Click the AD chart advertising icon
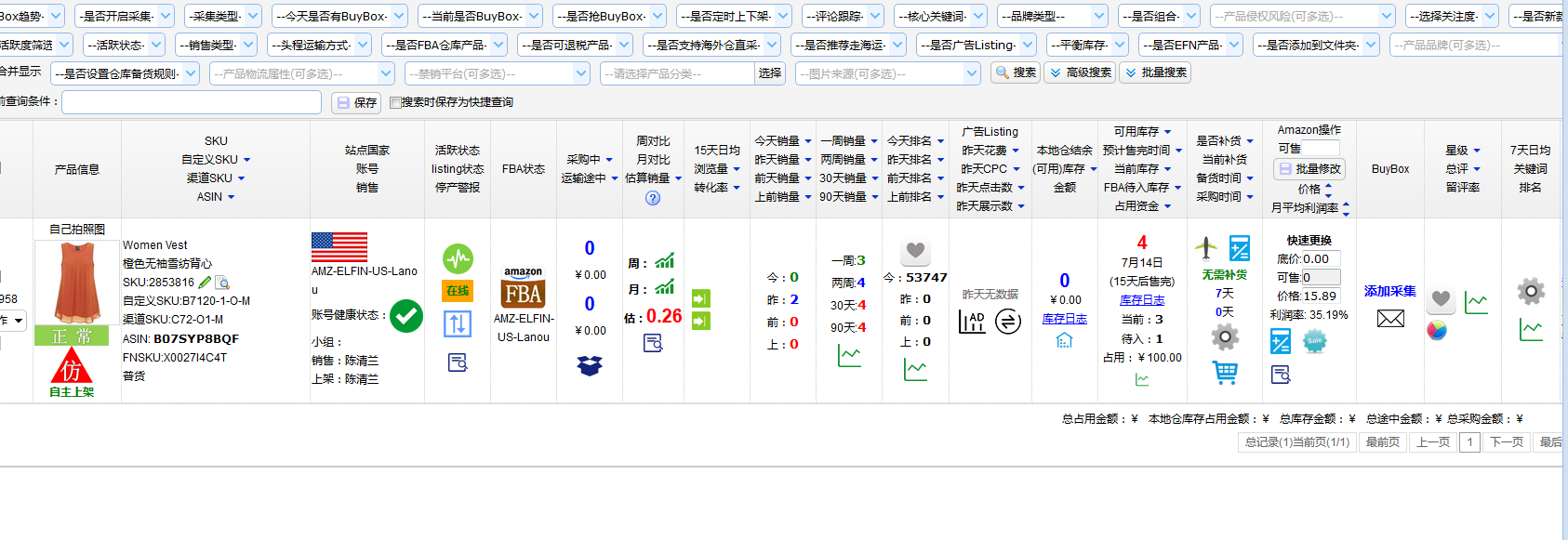 (972, 322)
